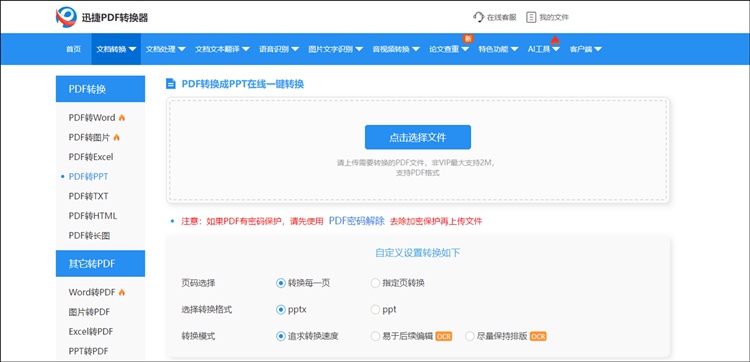Click the dashed file upload drop area
750x362 pixels.
click(x=418, y=151)
